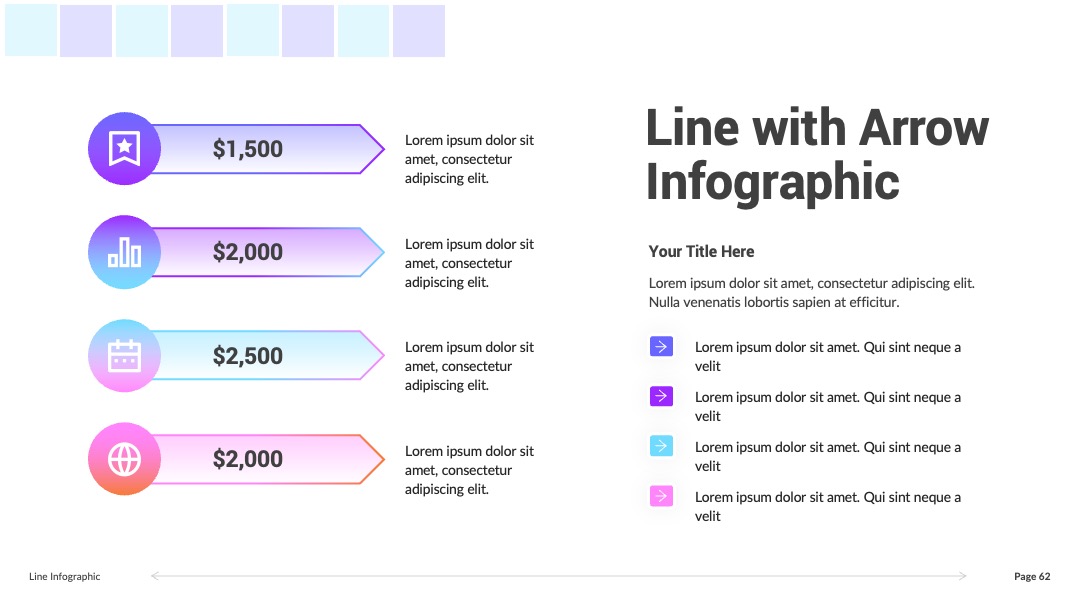Select the last lavender square swatch
1080x608 pixels.
point(419,30)
